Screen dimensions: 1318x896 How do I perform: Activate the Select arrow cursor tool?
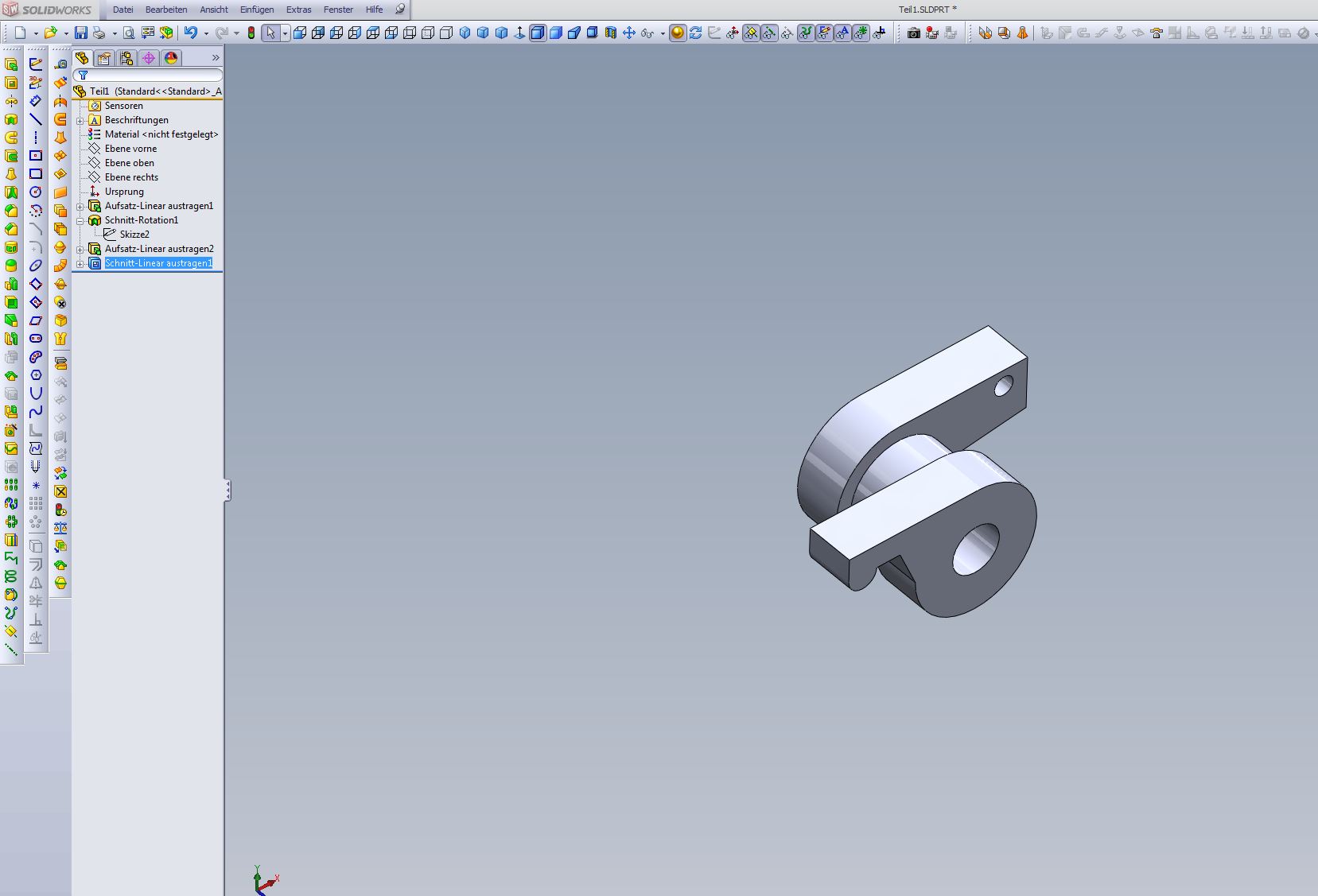(x=270, y=33)
